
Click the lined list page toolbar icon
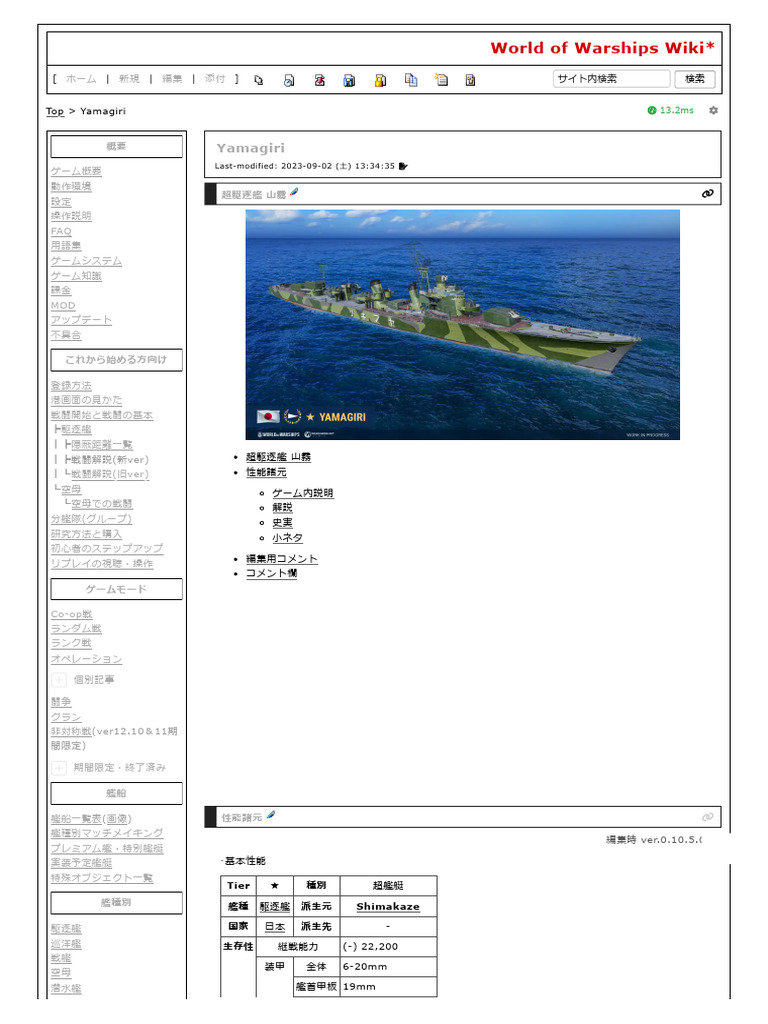(x=441, y=80)
